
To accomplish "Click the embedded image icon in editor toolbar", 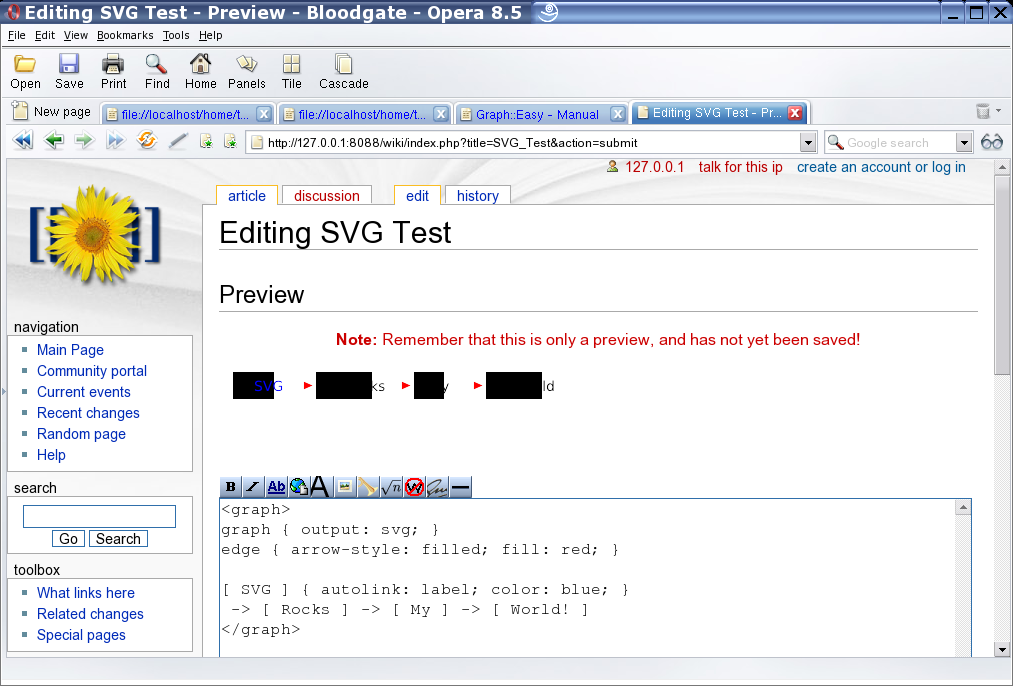I will click(x=345, y=487).
